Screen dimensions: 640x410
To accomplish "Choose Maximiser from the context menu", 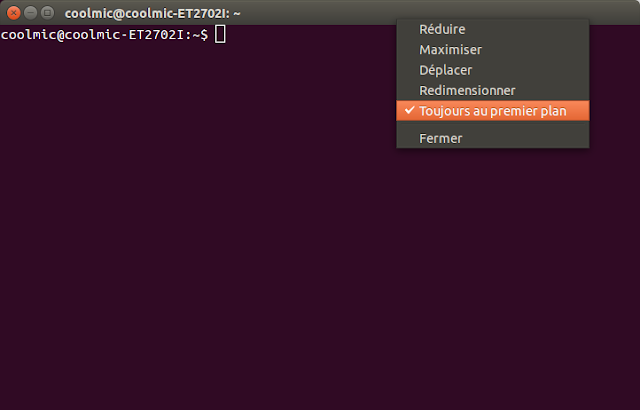I will click(493, 50).
